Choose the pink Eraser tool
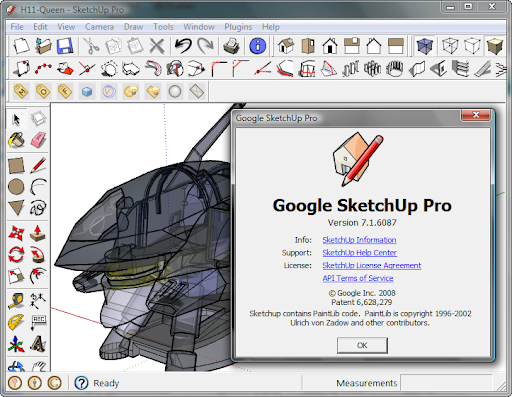The width and height of the screenshot is (512, 397). pyautogui.click(x=38, y=140)
